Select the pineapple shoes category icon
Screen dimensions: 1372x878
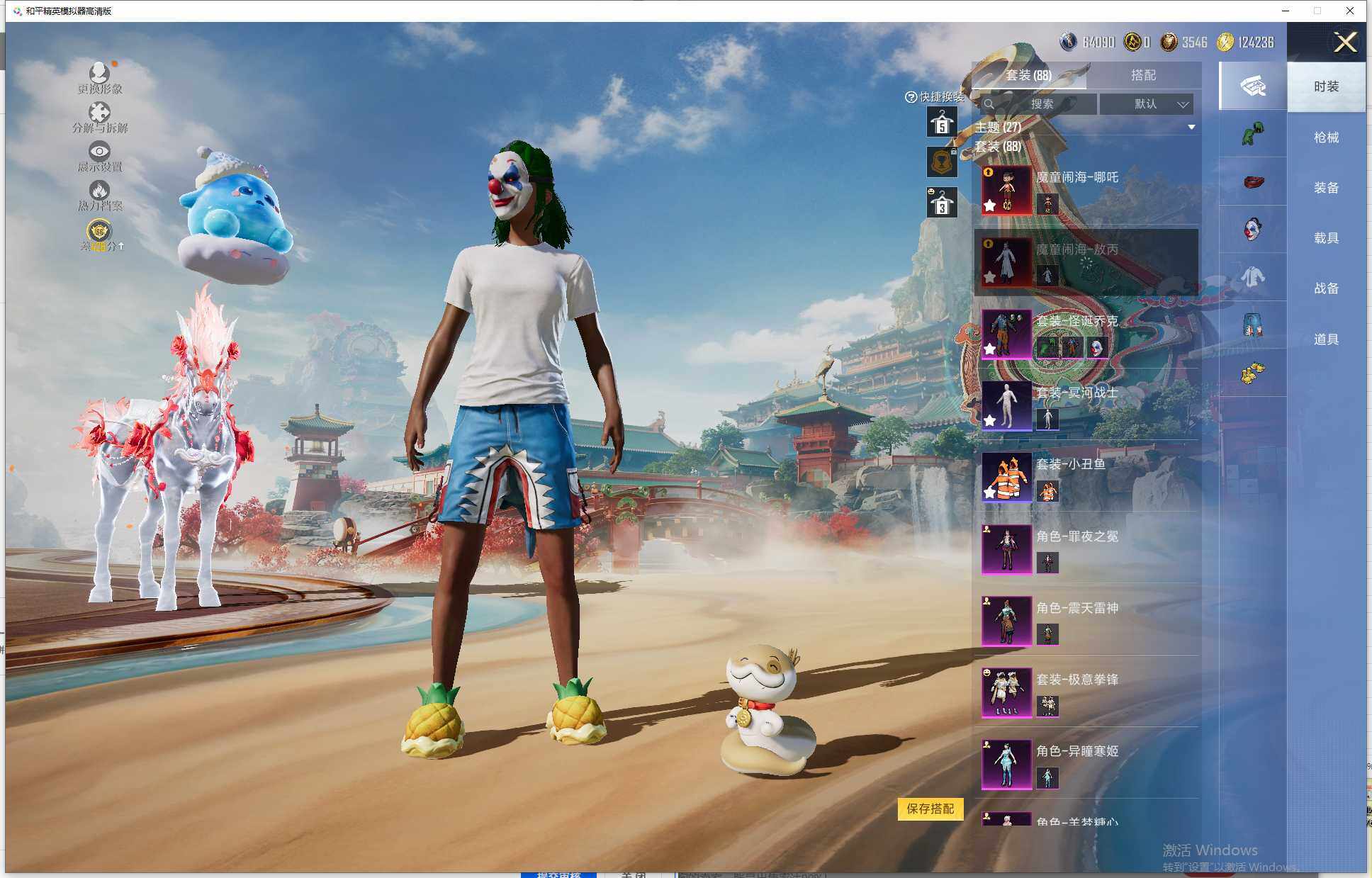pos(1252,373)
